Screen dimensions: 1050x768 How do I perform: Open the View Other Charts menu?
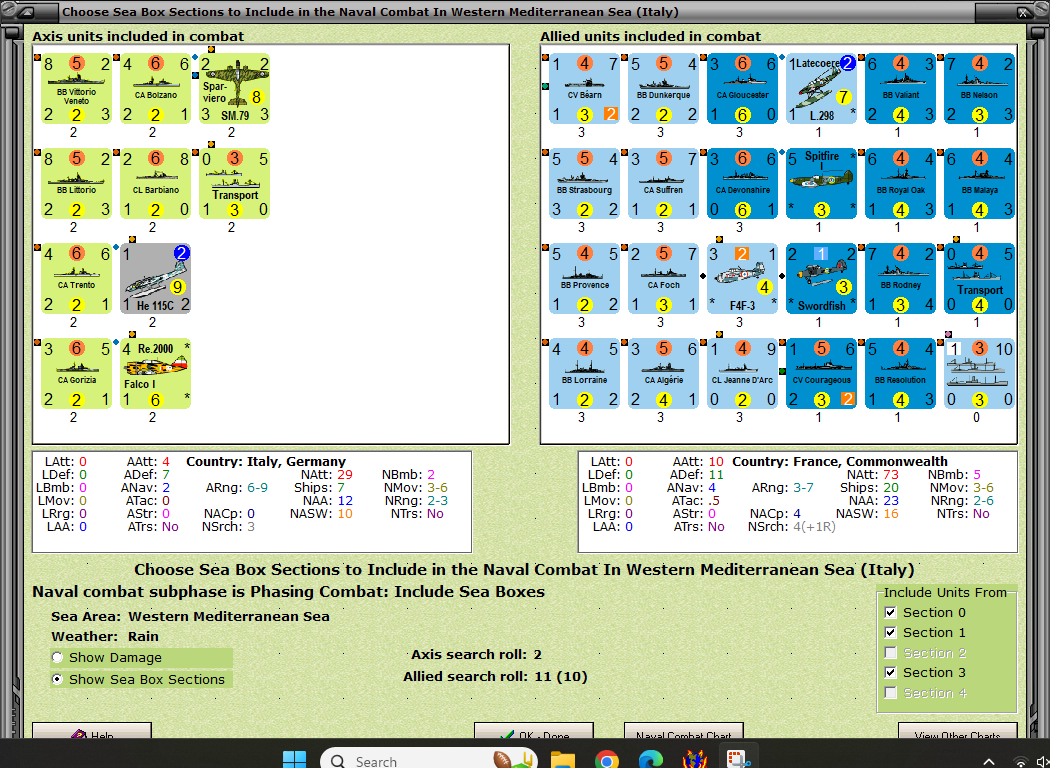pos(957,733)
